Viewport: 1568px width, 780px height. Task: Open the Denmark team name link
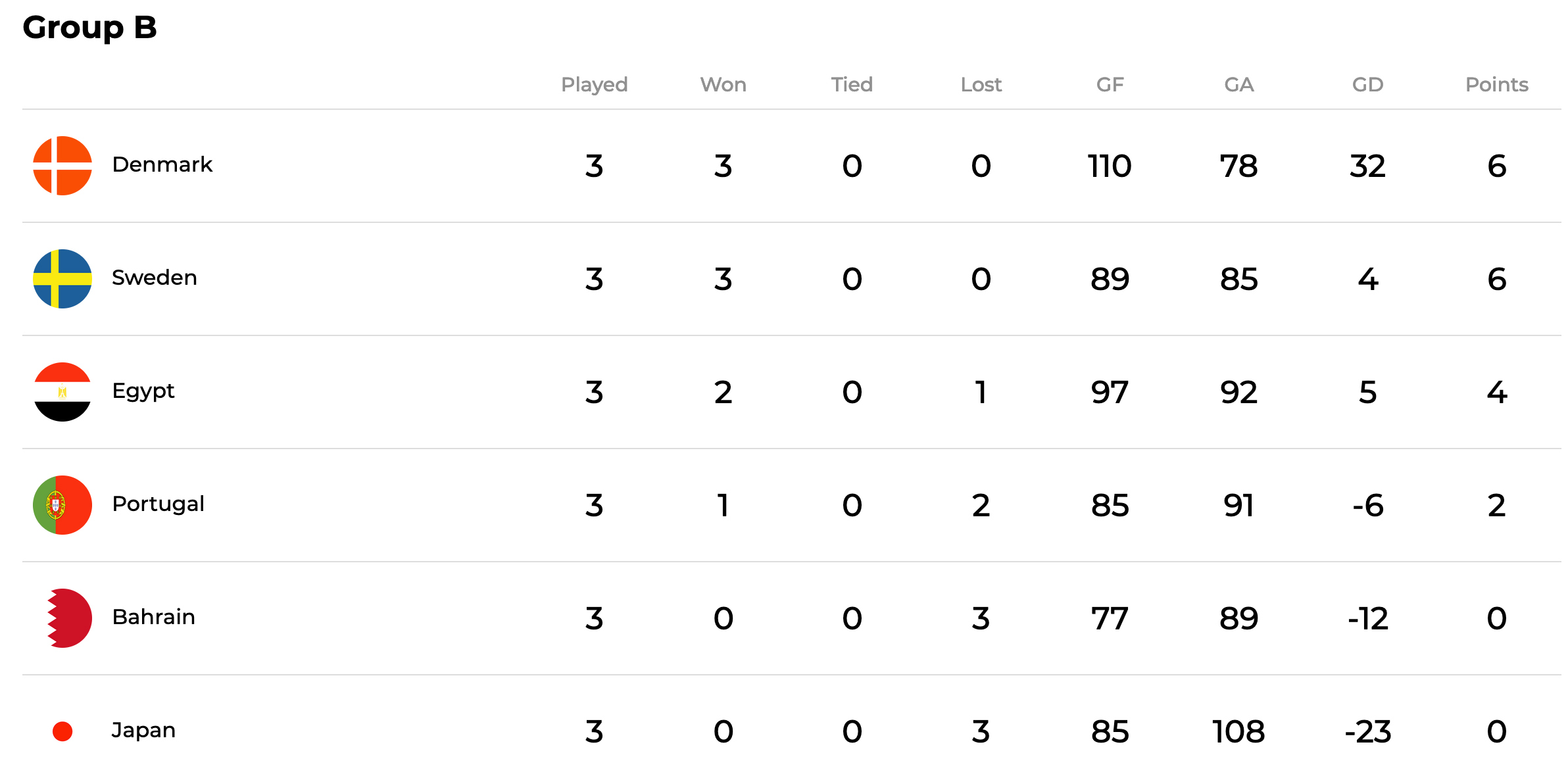tap(162, 164)
